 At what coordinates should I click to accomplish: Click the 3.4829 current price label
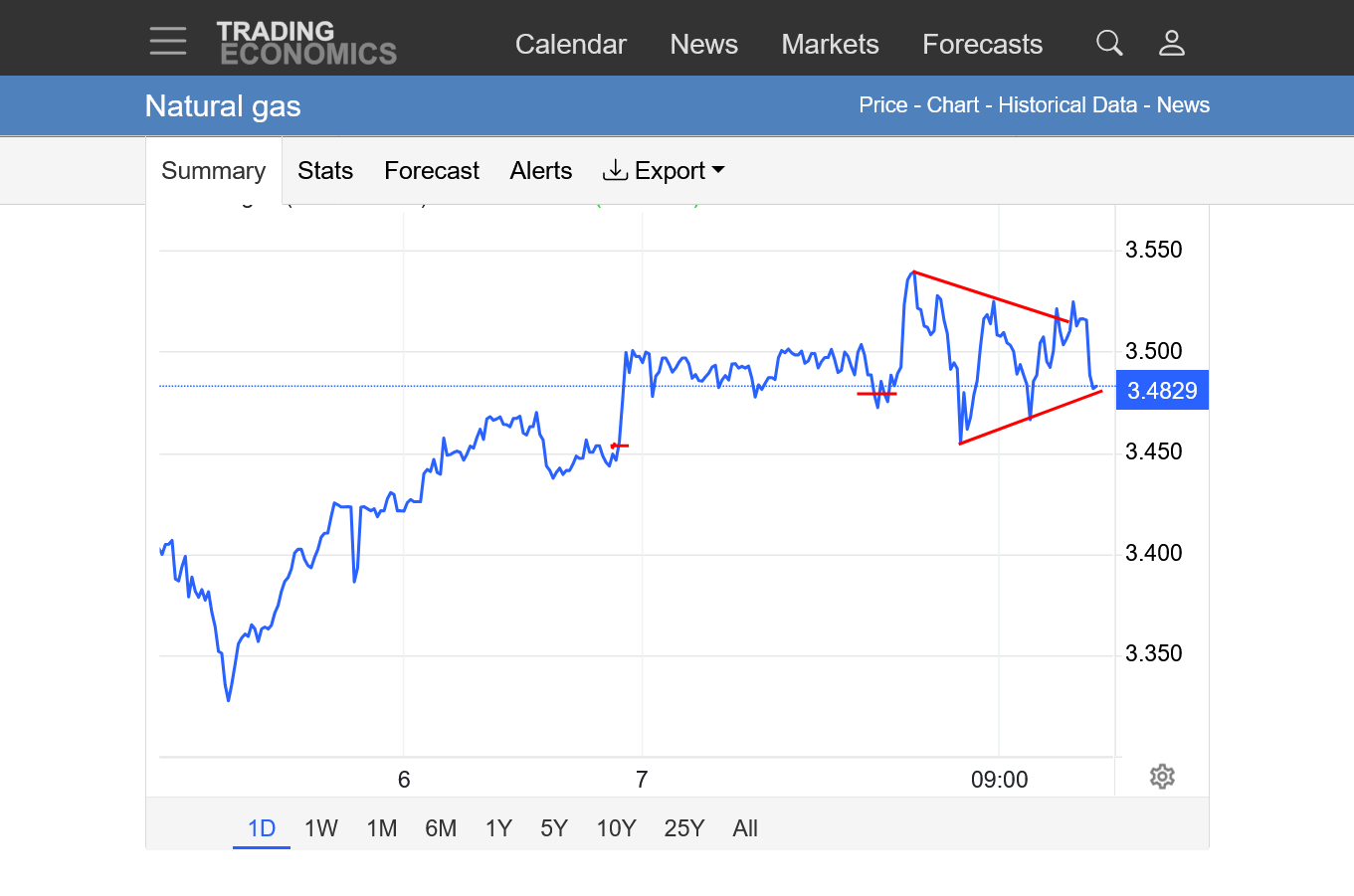[x=1161, y=391]
